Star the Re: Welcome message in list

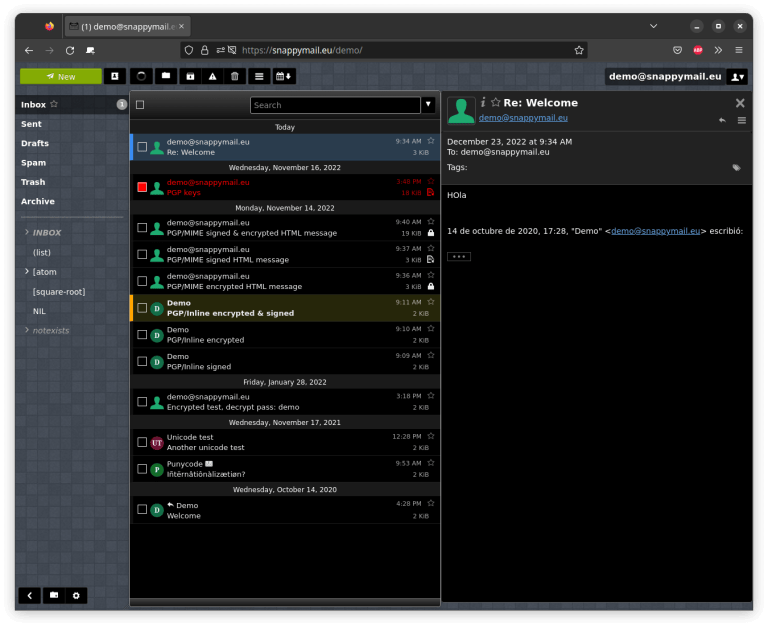(431, 141)
